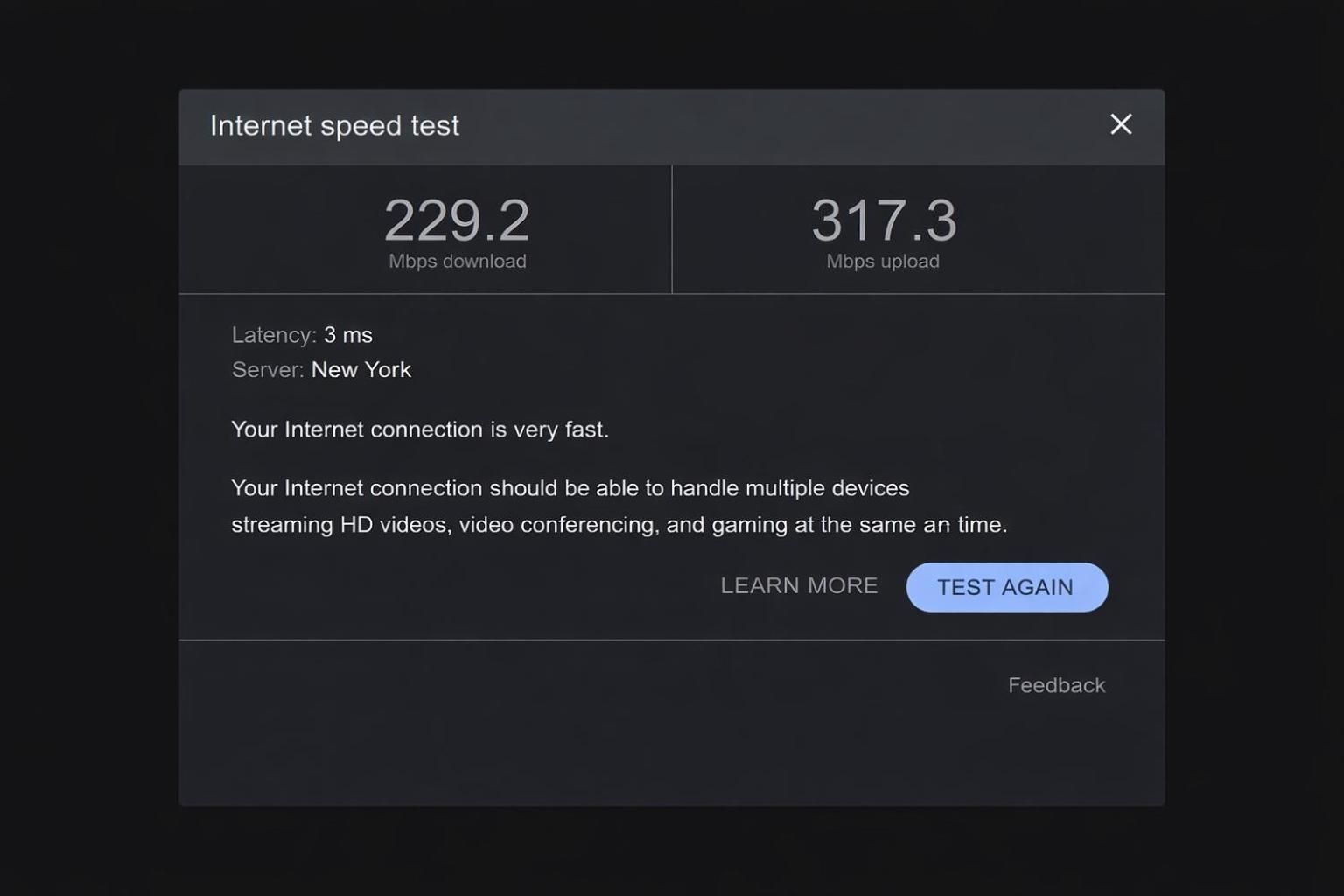Close the Internet speed test dialog
Viewport: 1344px width, 896px height.
[1121, 124]
